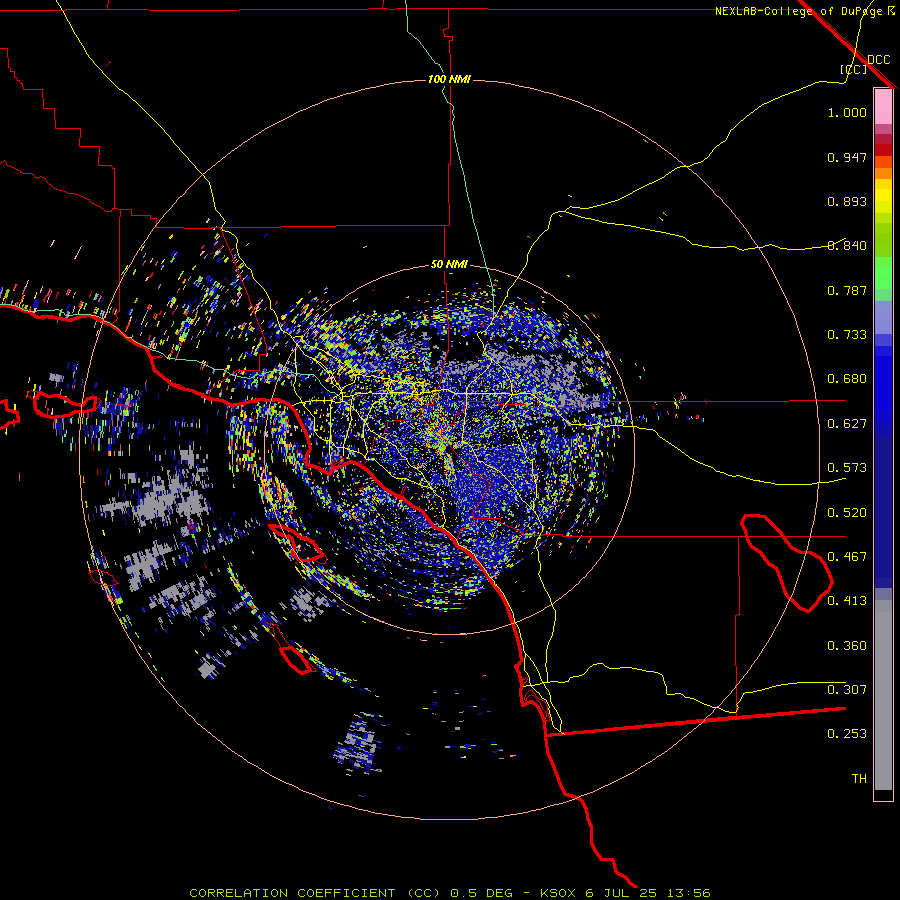Click the 0.467 value on the color scale
Image resolution: width=900 pixels, height=900 pixels.
[847, 557]
